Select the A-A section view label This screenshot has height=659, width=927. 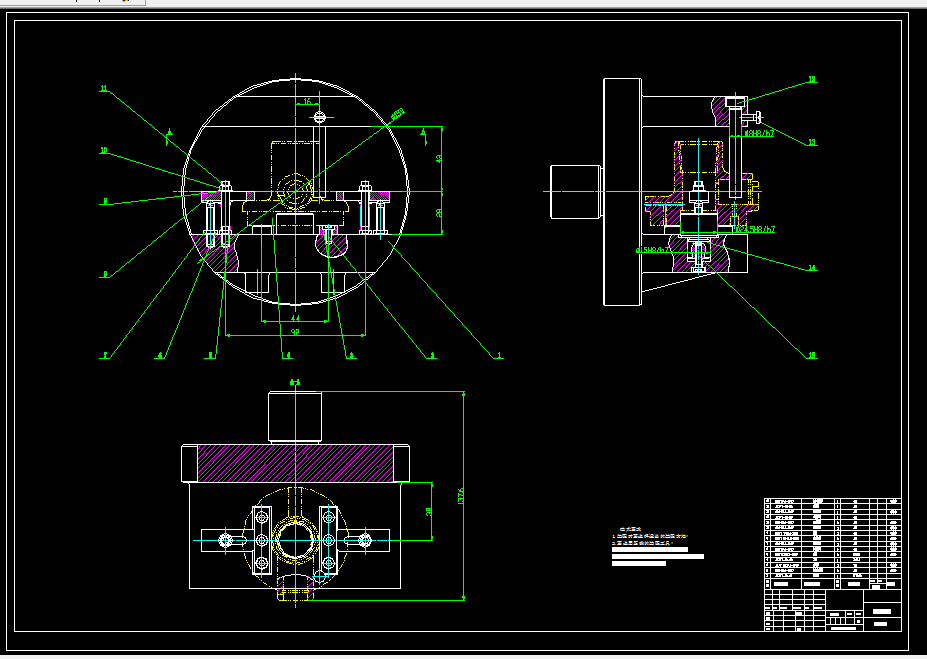pyautogui.click(x=295, y=382)
